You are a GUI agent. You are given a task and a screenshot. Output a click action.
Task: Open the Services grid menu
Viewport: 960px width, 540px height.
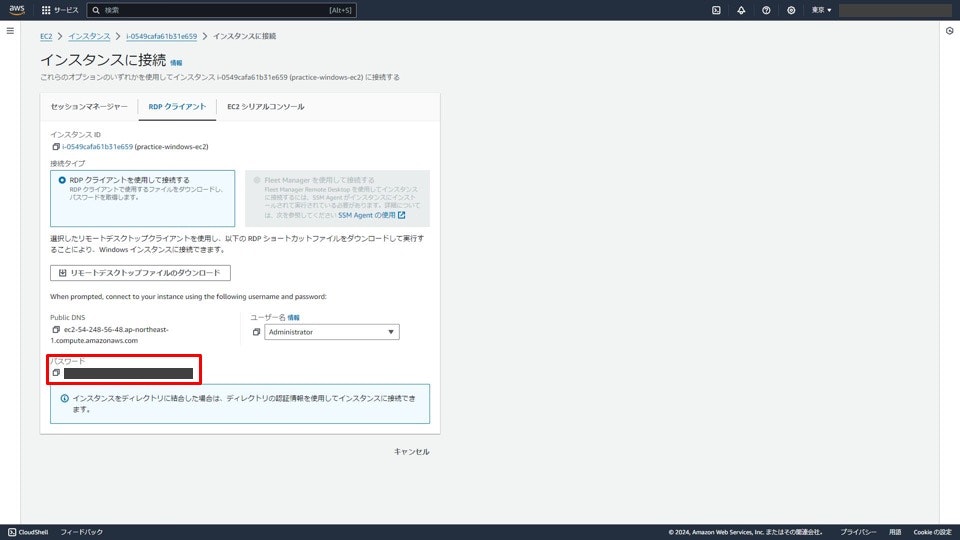(59, 10)
